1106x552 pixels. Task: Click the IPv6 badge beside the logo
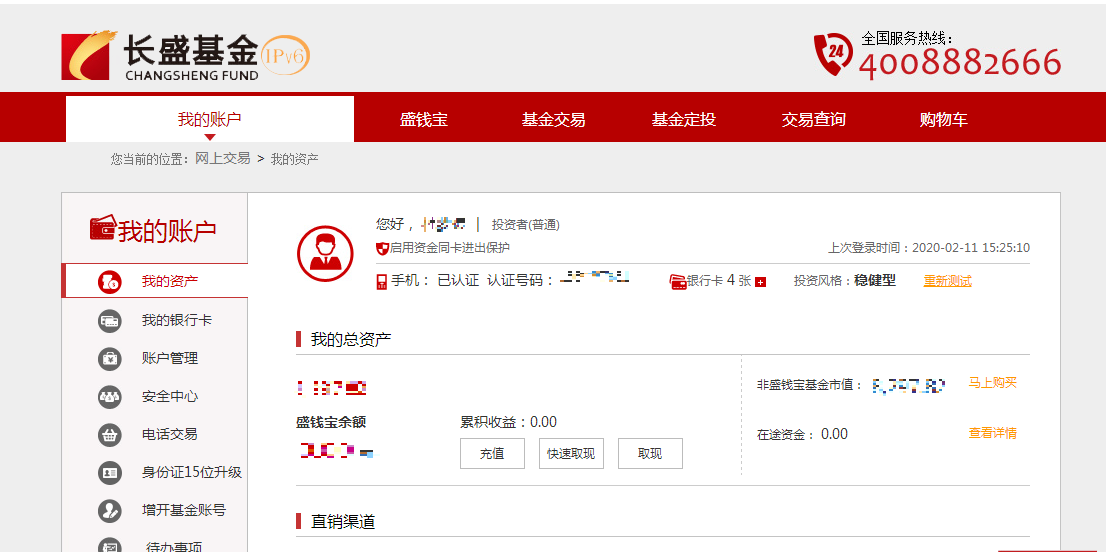(x=285, y=56)
